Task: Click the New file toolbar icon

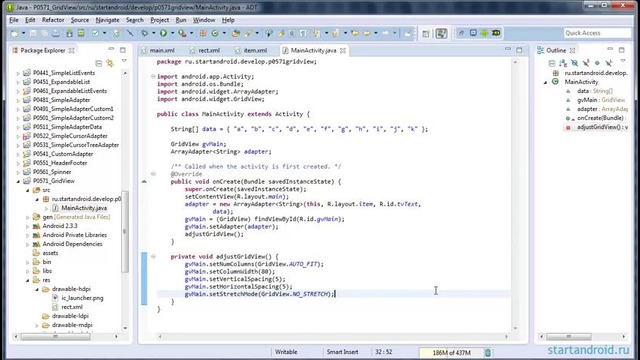Action: 15,33
